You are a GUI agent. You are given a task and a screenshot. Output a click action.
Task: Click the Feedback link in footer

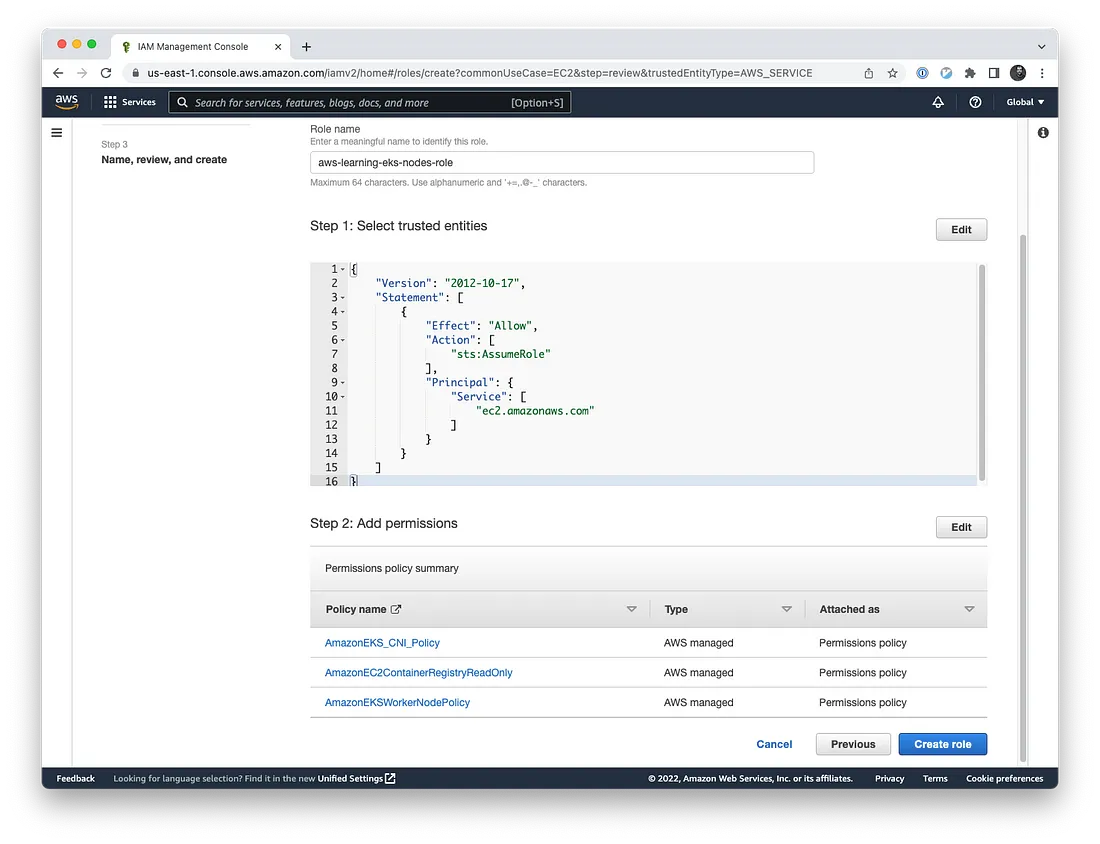click(75, 779)
